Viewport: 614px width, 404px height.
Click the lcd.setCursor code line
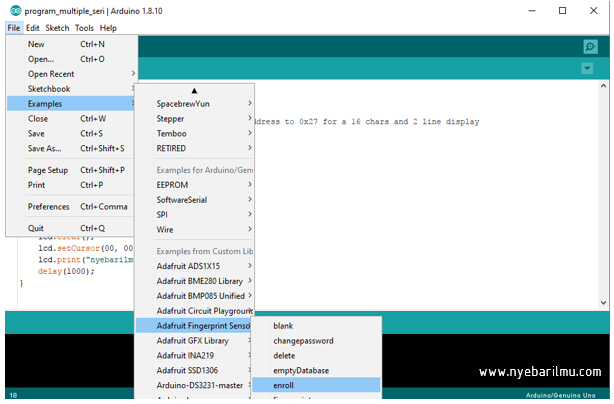click(85, 248)
